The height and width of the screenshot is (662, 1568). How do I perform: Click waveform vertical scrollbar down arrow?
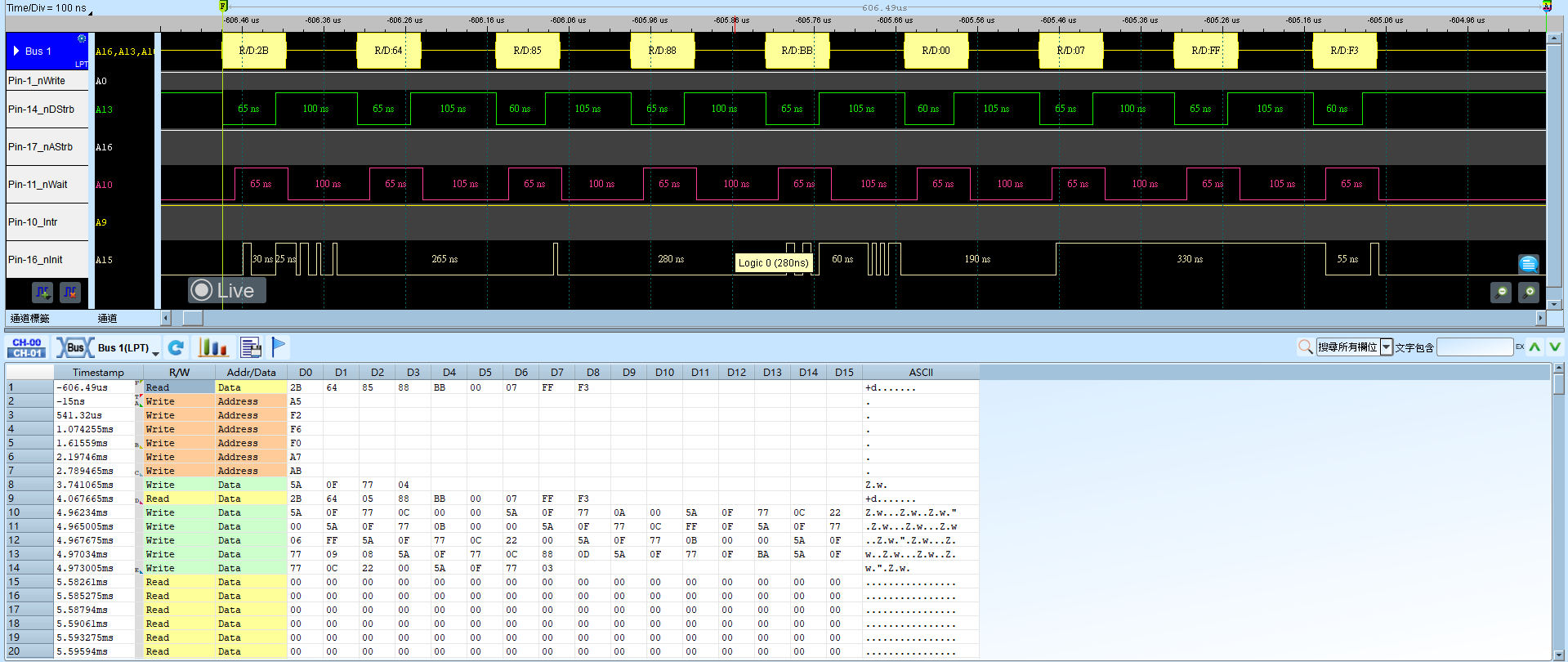pyautogui.click(x=1553, y=304)
